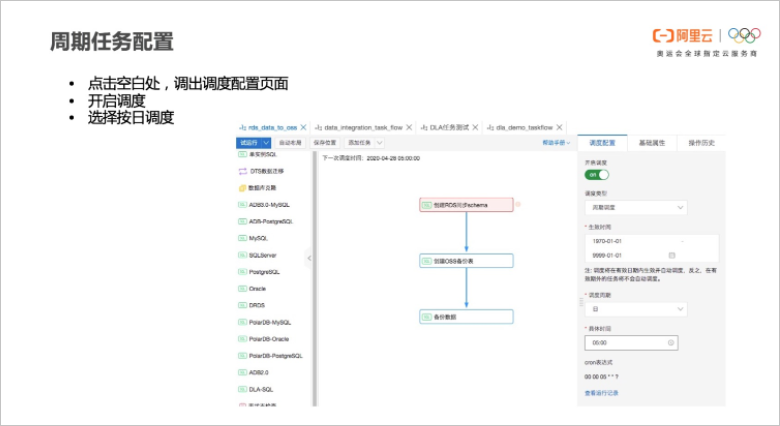Click the 添加任务 button
The width and height of the screenshot is (780, 426).
coord(359,143)
